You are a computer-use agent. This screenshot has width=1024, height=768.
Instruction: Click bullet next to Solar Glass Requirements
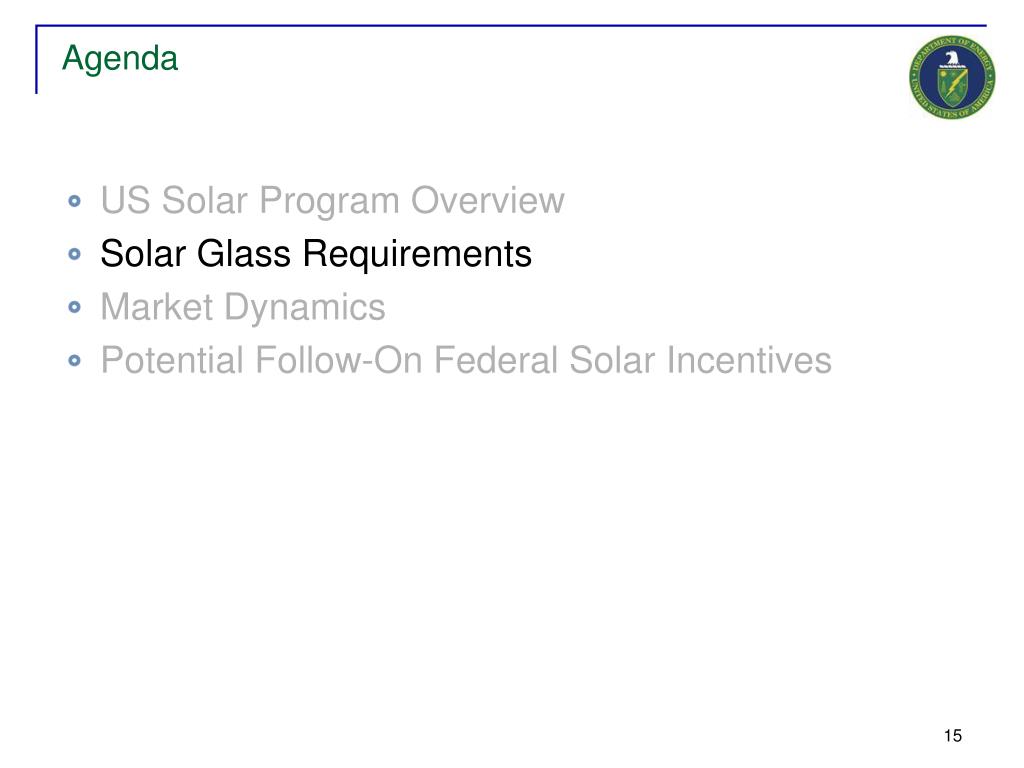[74, 253]
